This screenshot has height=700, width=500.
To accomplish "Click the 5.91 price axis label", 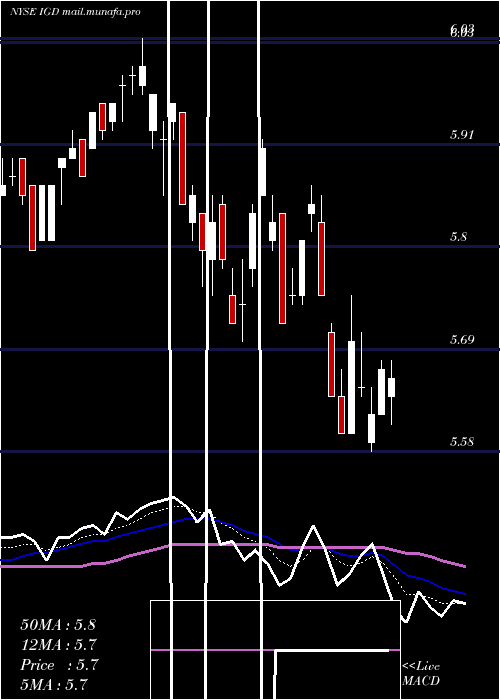I will click(462, 134).
